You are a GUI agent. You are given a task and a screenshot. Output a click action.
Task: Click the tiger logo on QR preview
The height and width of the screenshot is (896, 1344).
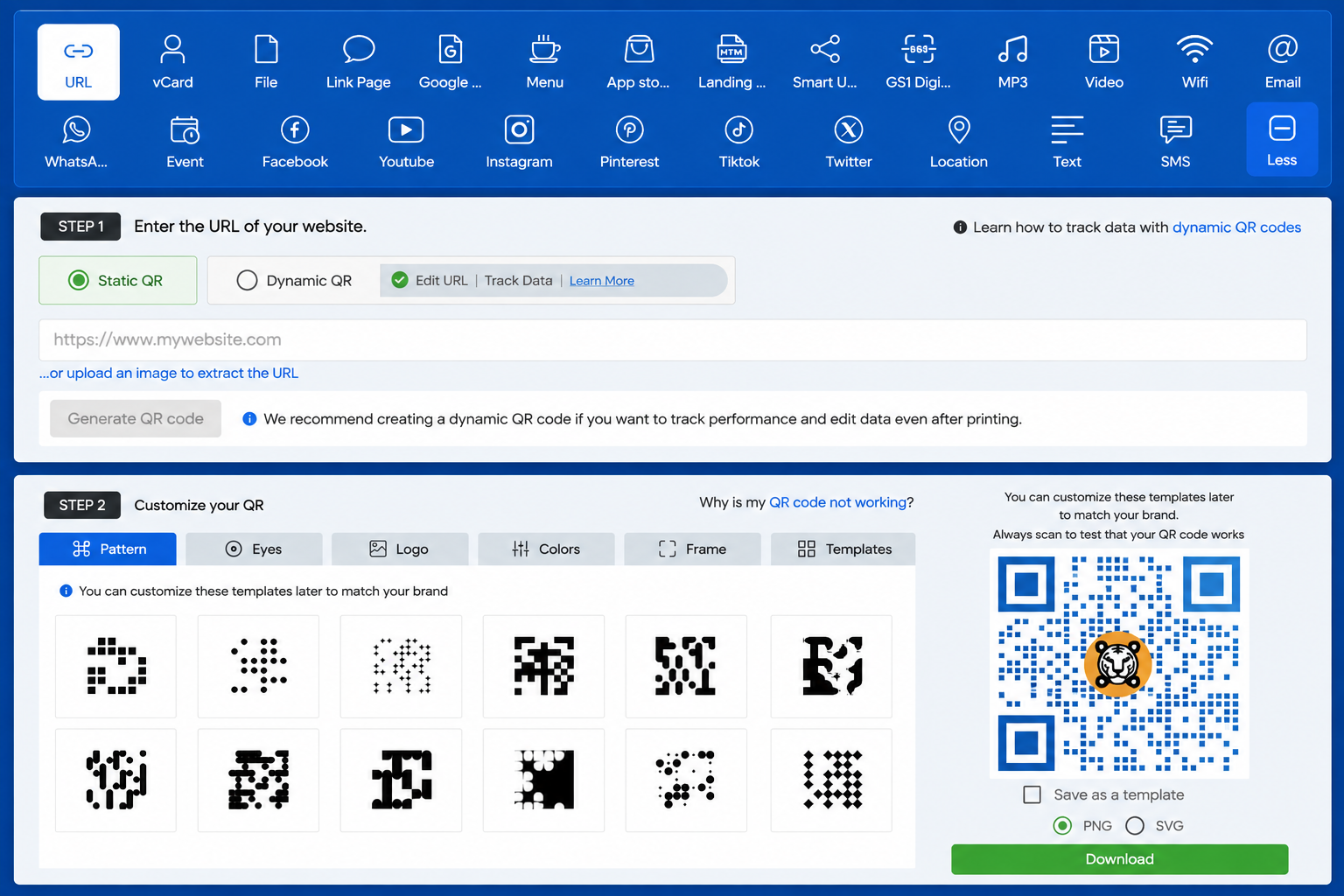click(x=1118, y=664)
